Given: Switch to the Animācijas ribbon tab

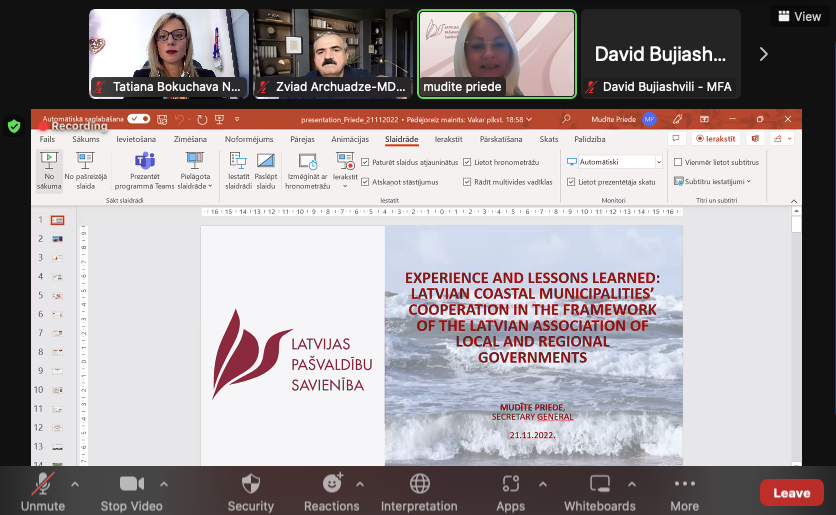Looking at the screenshot, I should click(350, 140).
